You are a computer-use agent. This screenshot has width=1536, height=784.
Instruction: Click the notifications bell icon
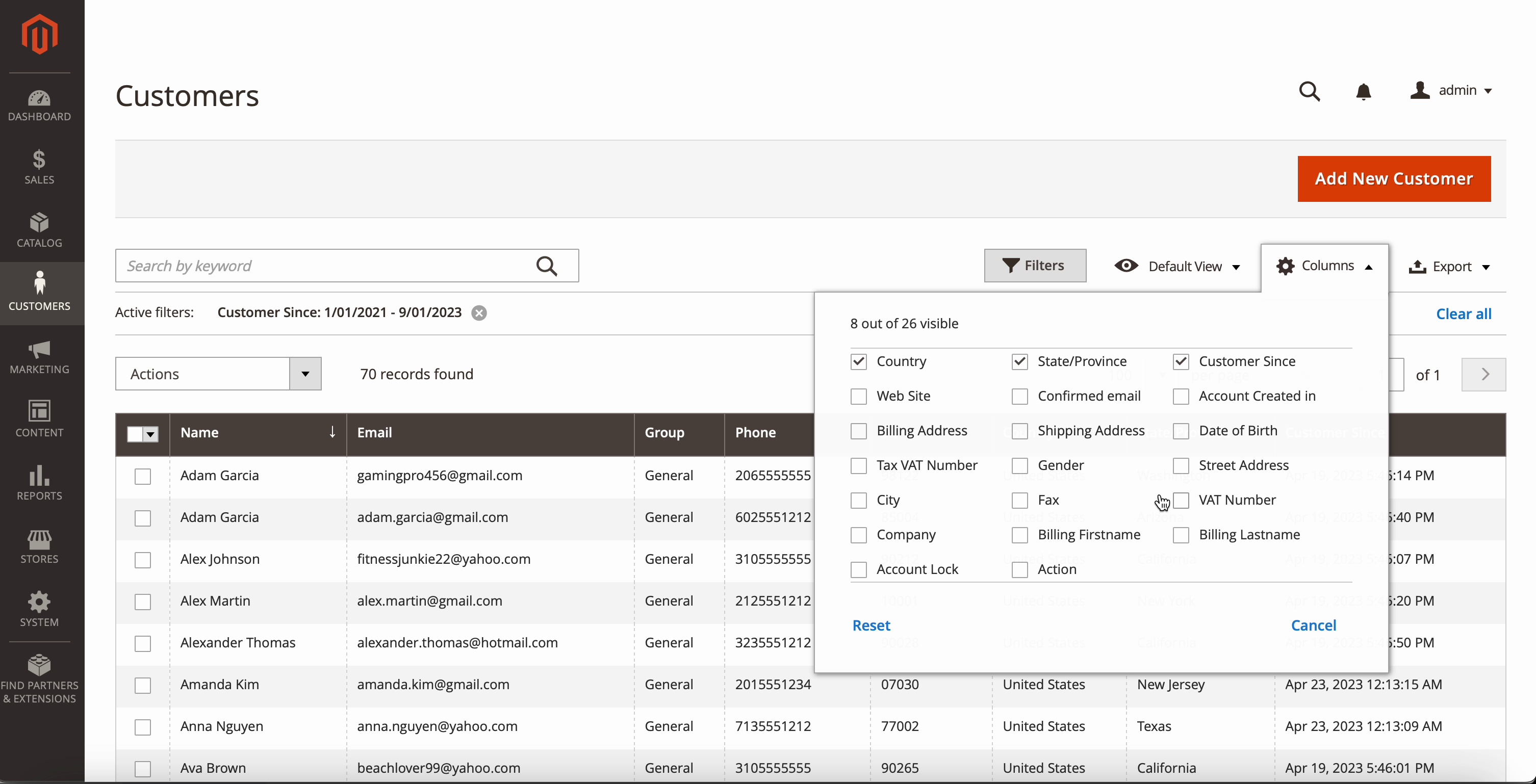[1363, 91]
